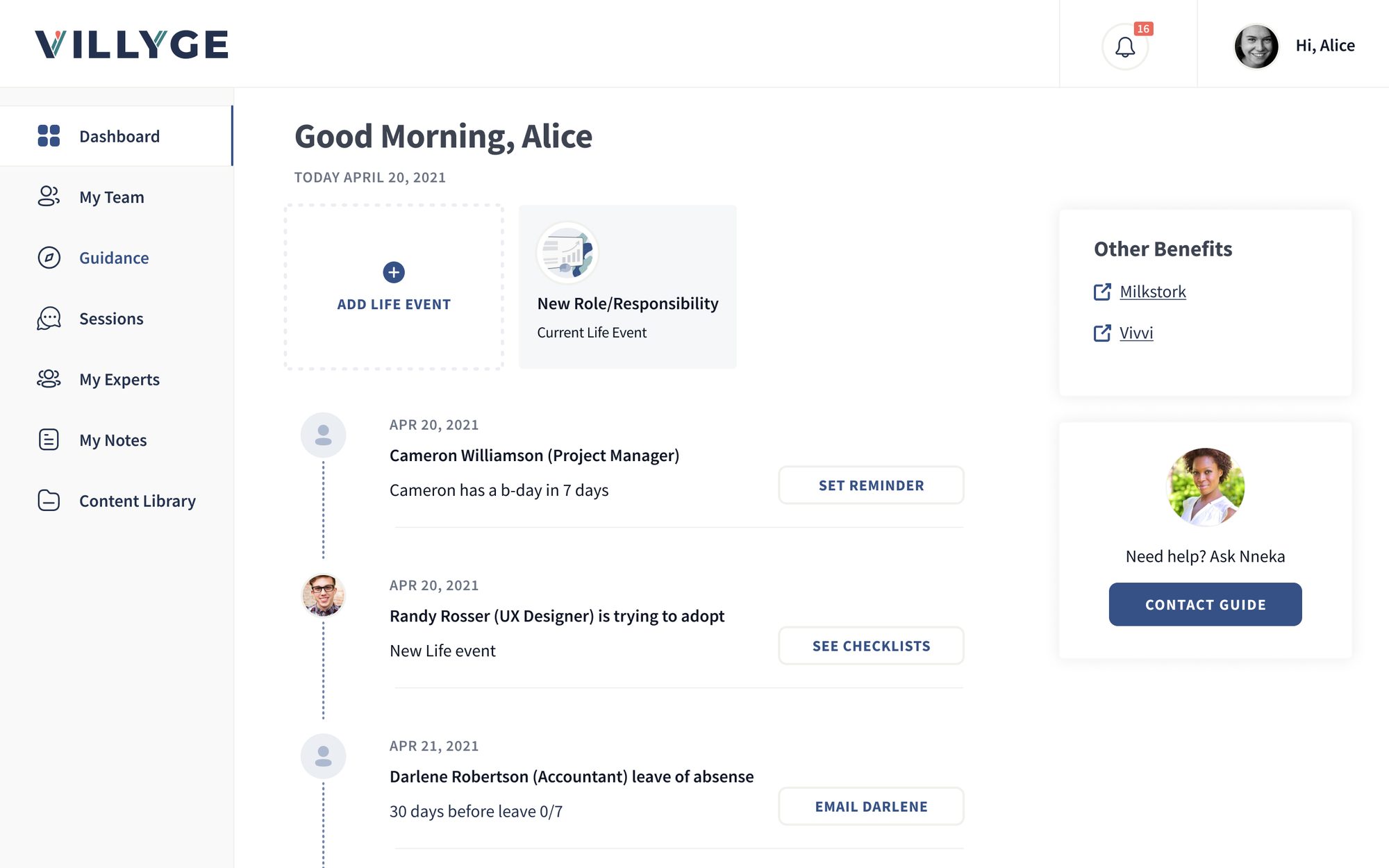
Task: Click the Dashboard grid icon
Action: click(x=49, y=136)
